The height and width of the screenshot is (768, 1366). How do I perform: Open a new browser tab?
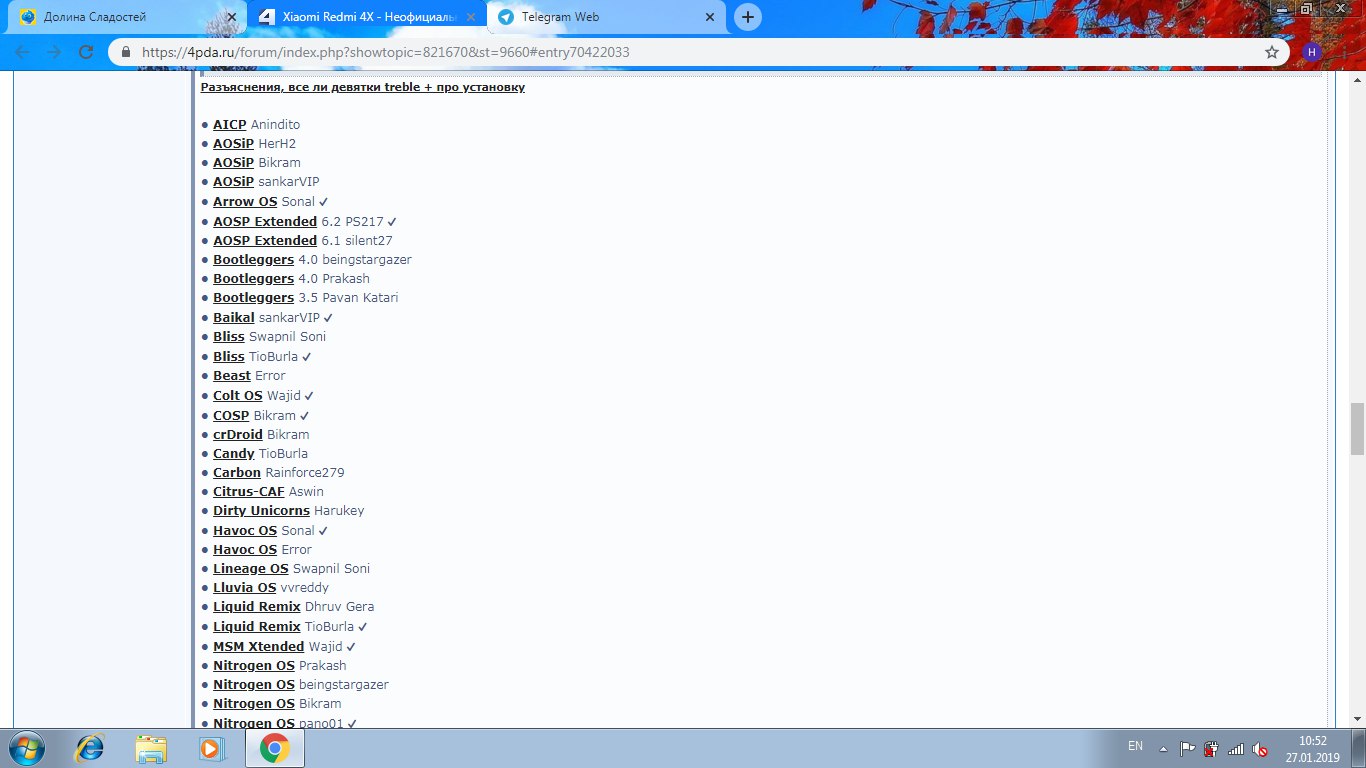[x=747, y=17]
